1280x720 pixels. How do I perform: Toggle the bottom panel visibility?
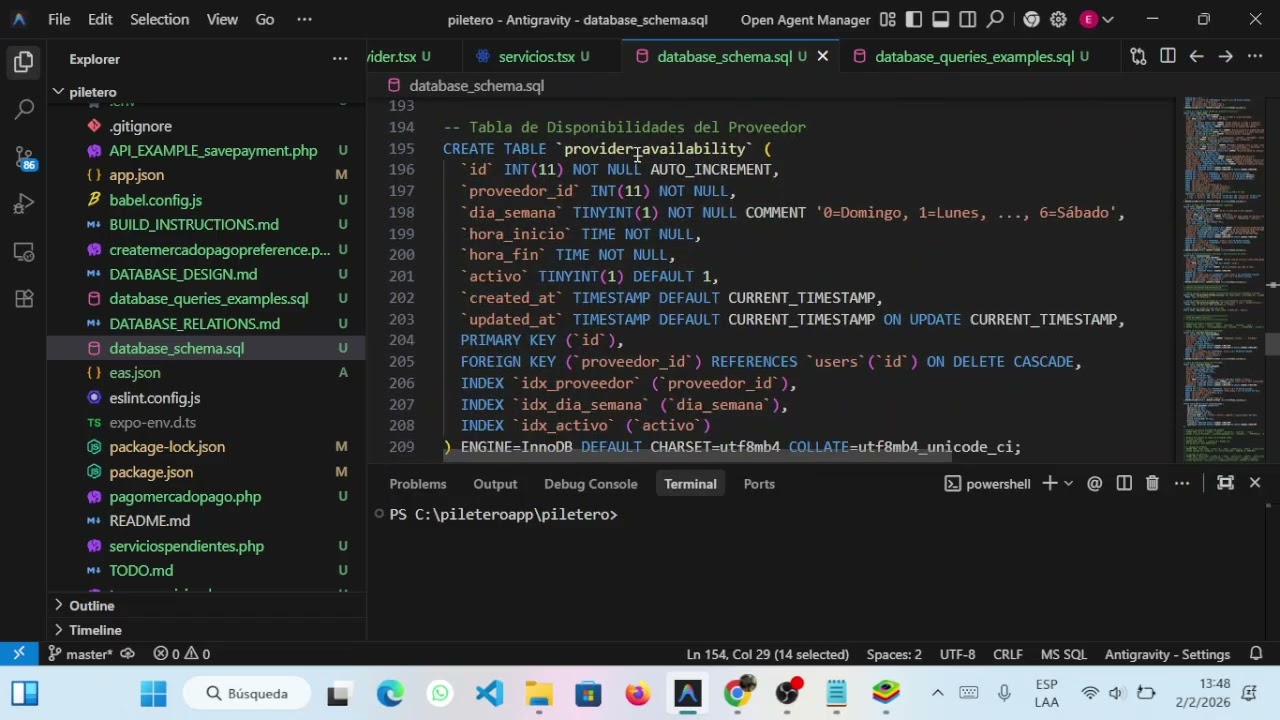click(x=941, y=19)
